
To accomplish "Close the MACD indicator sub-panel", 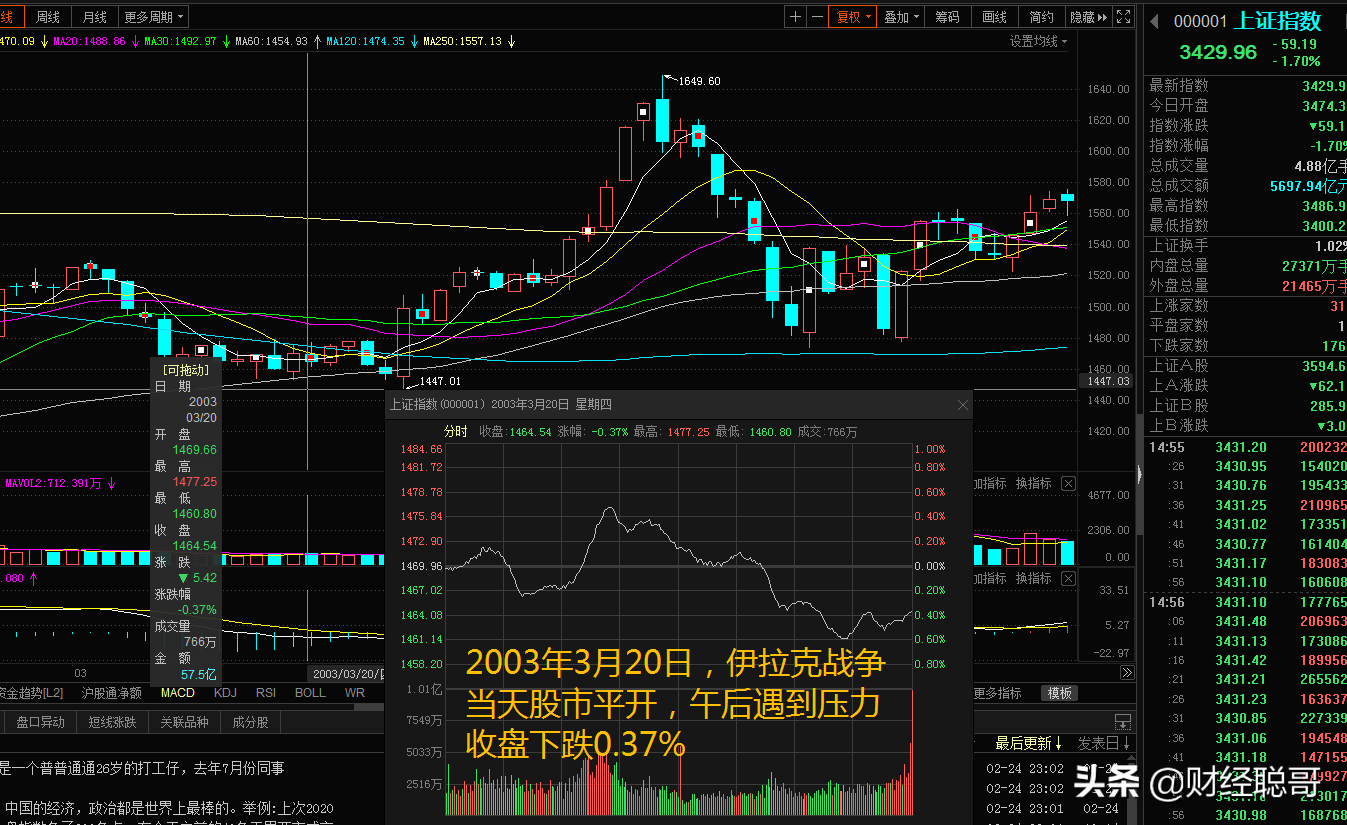I will (1068, 579).
